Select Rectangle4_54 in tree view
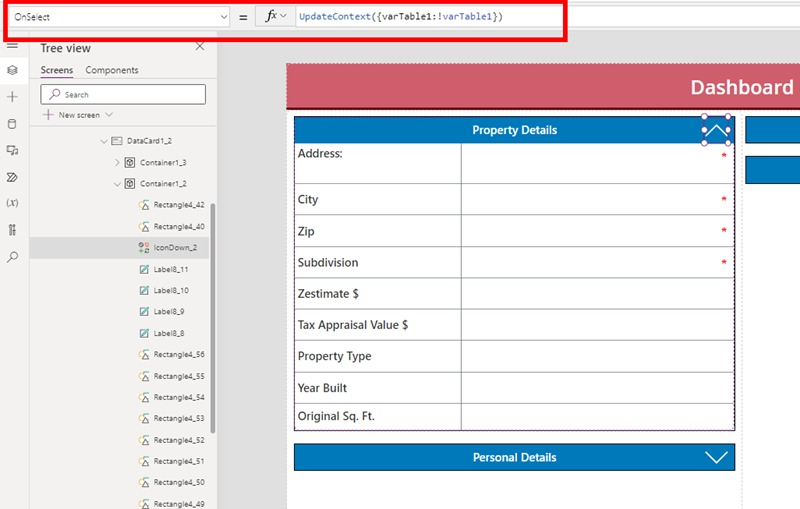The image size is (800, 509). [x=179, y=397]
